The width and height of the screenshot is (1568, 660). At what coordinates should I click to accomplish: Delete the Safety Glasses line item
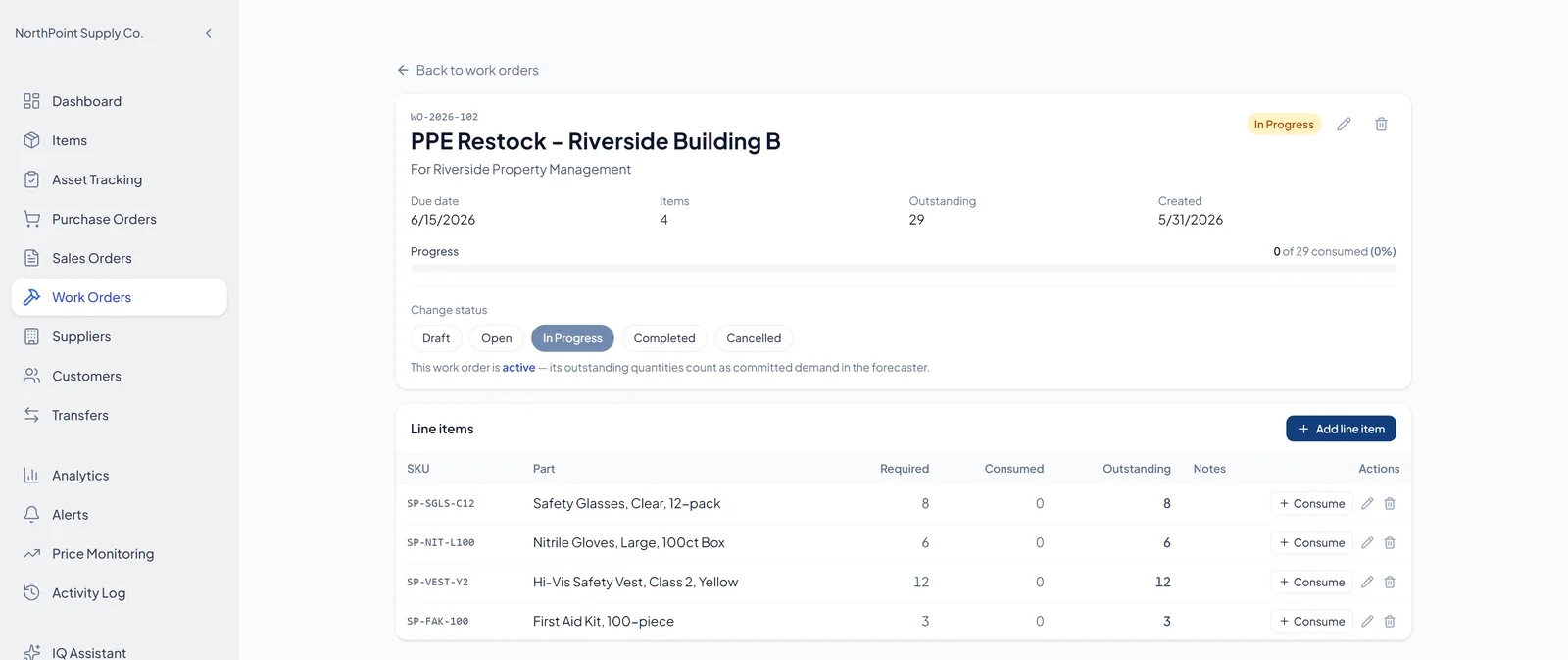(x=1390, y=503)
